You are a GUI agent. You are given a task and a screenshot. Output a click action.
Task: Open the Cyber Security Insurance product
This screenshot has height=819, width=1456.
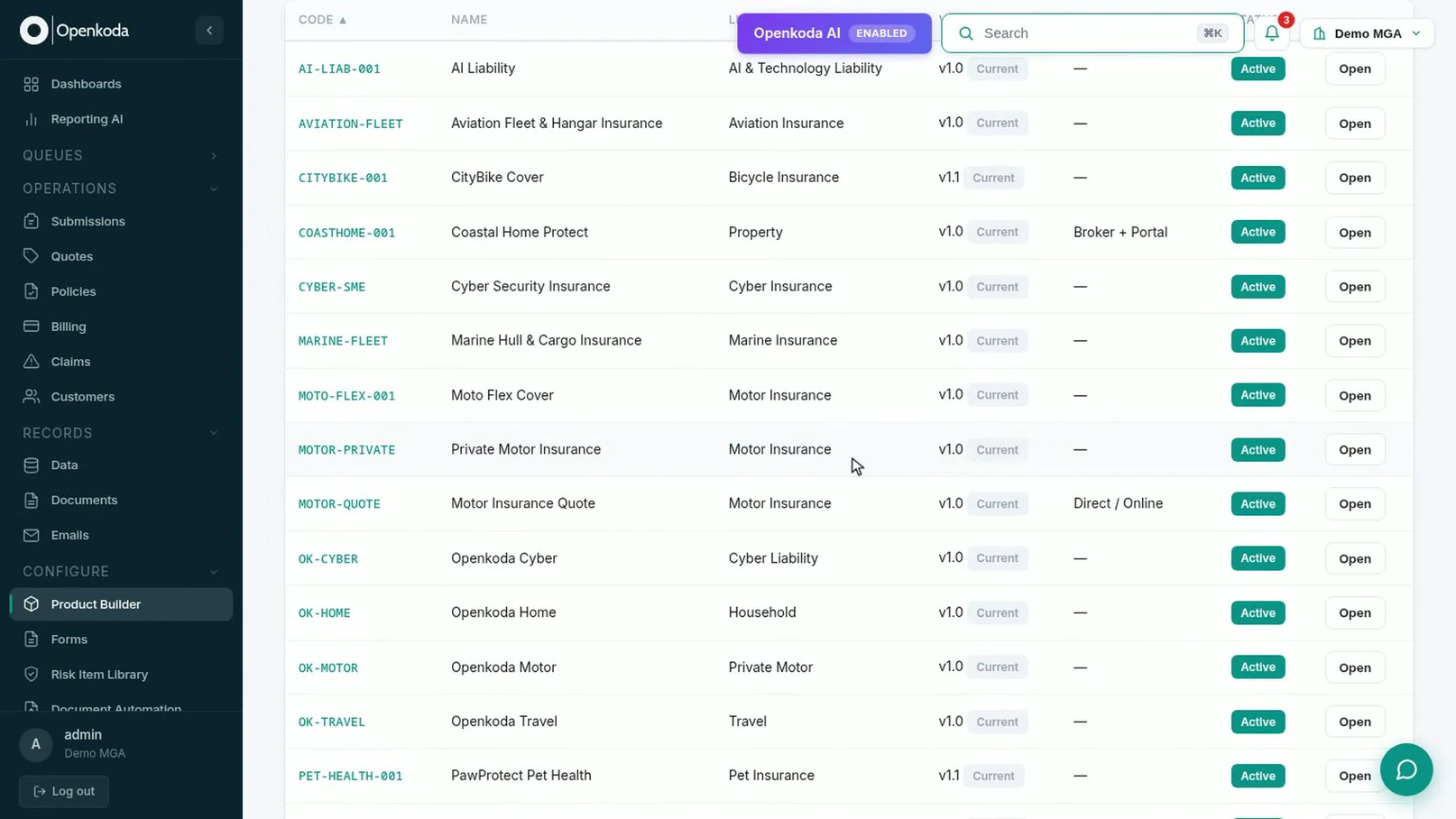(x=1355, y=287)
